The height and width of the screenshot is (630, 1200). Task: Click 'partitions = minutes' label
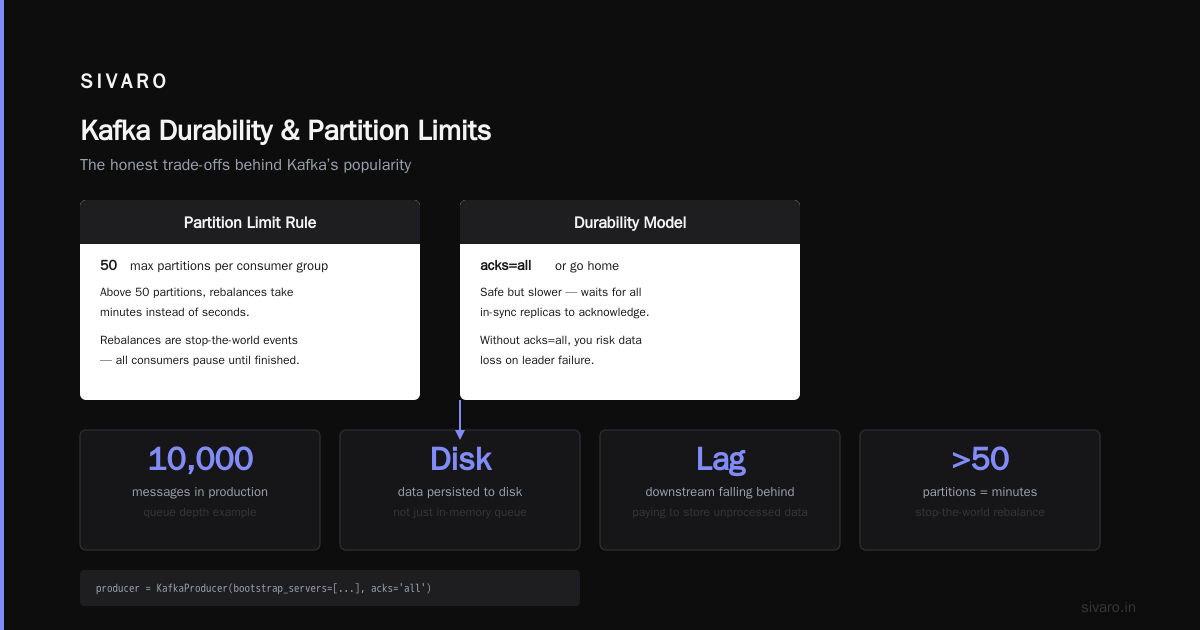(x=980, y=492)
